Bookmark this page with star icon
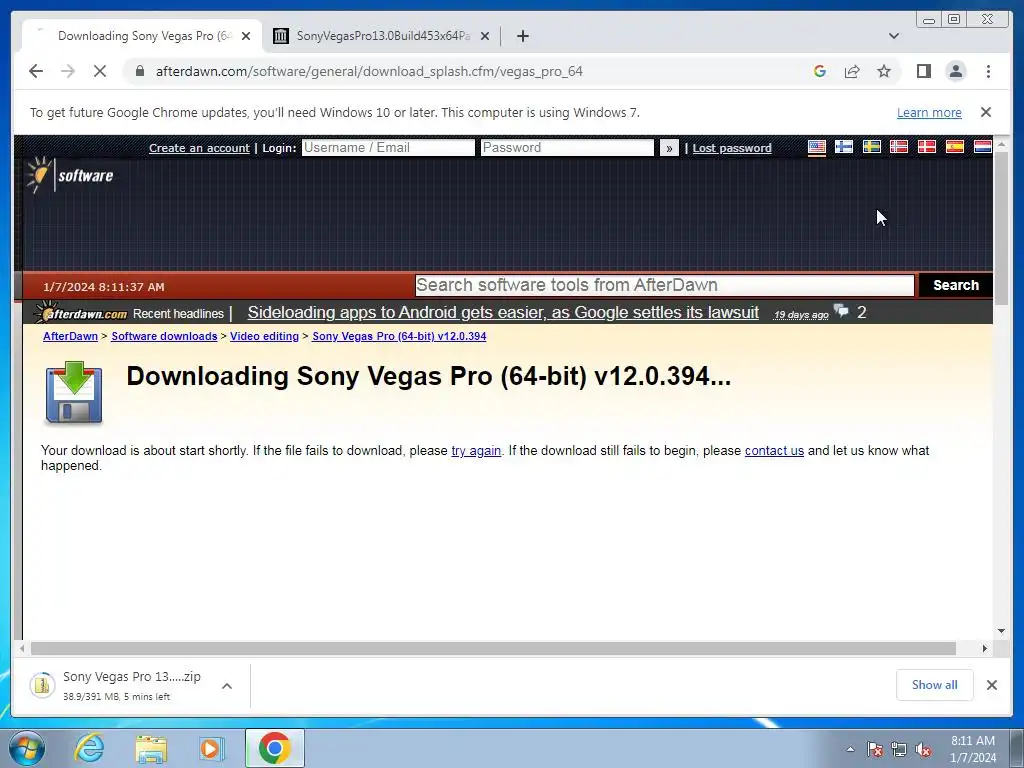 pyautogui.click(x=884, y=71)
